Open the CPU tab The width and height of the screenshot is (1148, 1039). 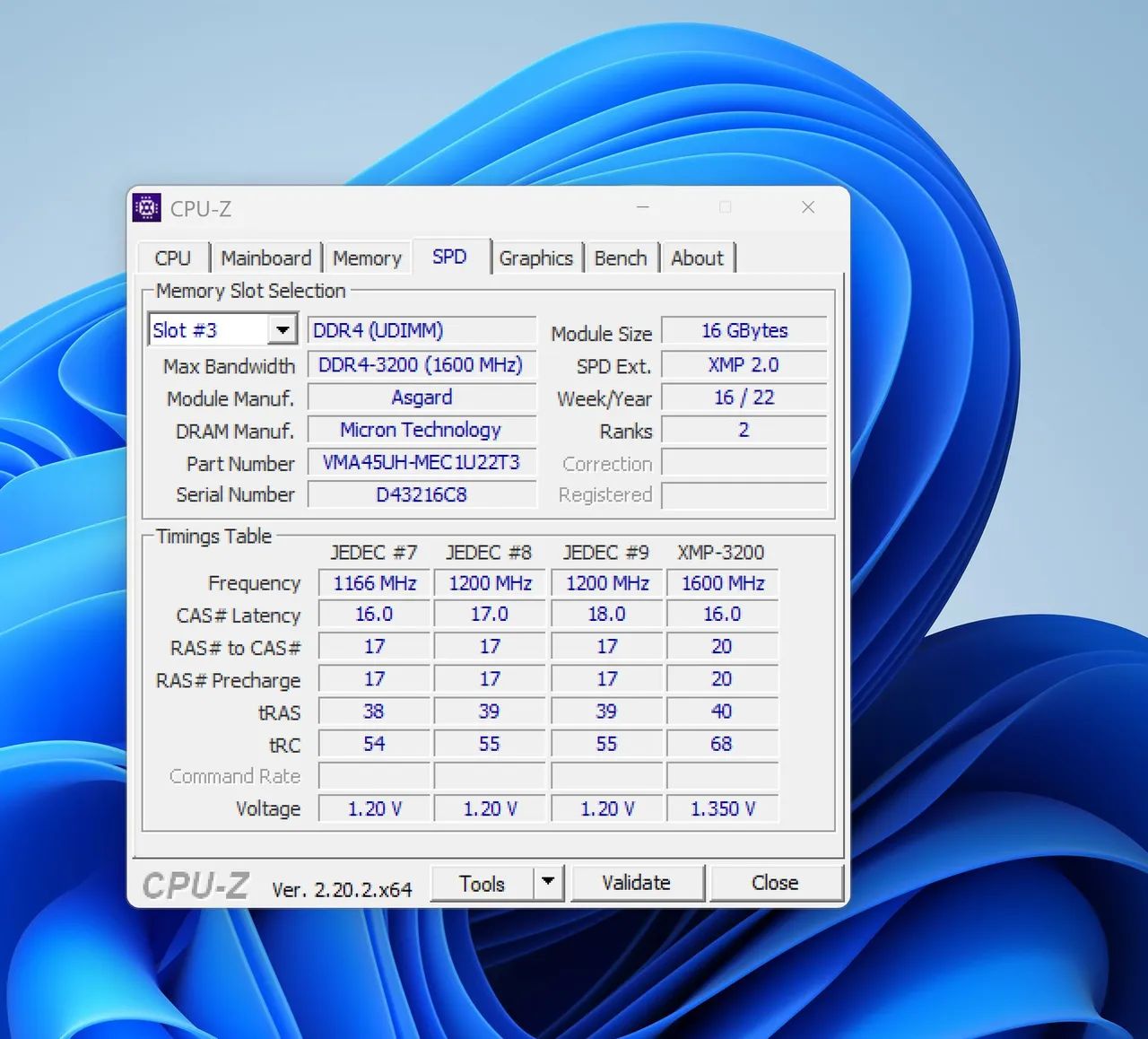click(x=173, y=258)
